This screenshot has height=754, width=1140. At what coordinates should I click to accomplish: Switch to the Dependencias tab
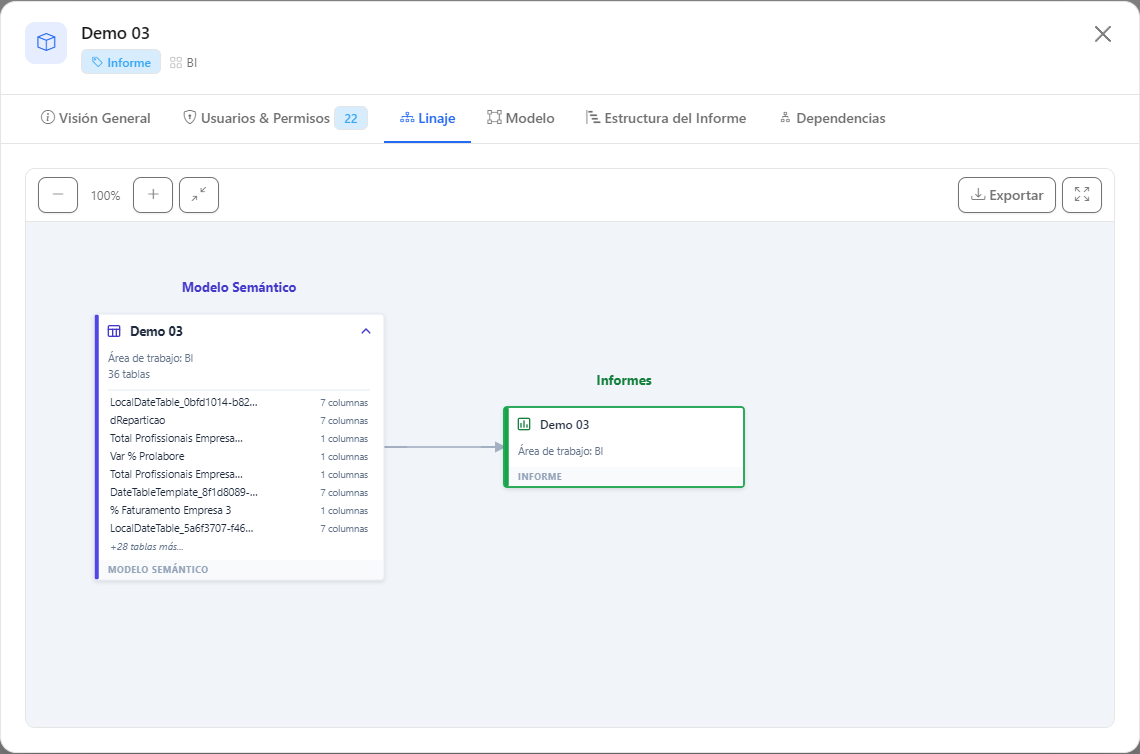coord(832,119)
